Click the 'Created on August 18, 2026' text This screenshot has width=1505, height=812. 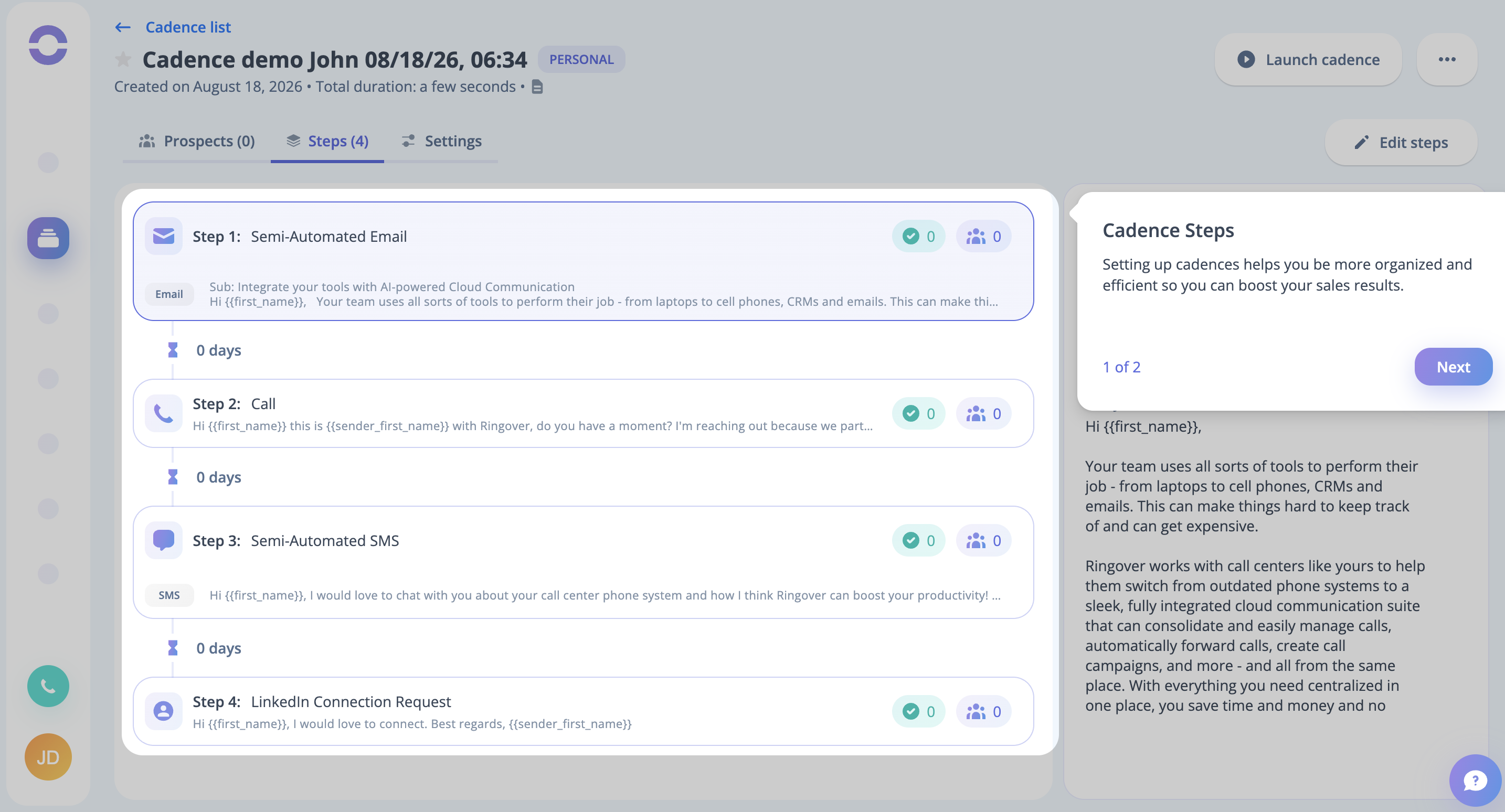click(x=208, y=87)
